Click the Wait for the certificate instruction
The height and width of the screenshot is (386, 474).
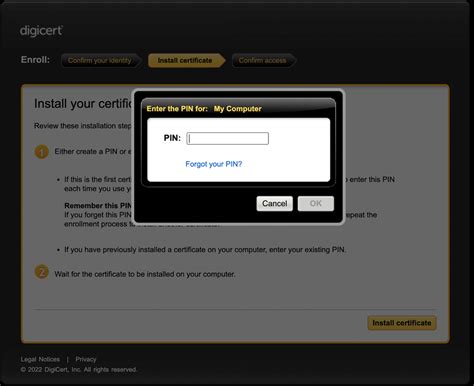(x=145, y=274)
